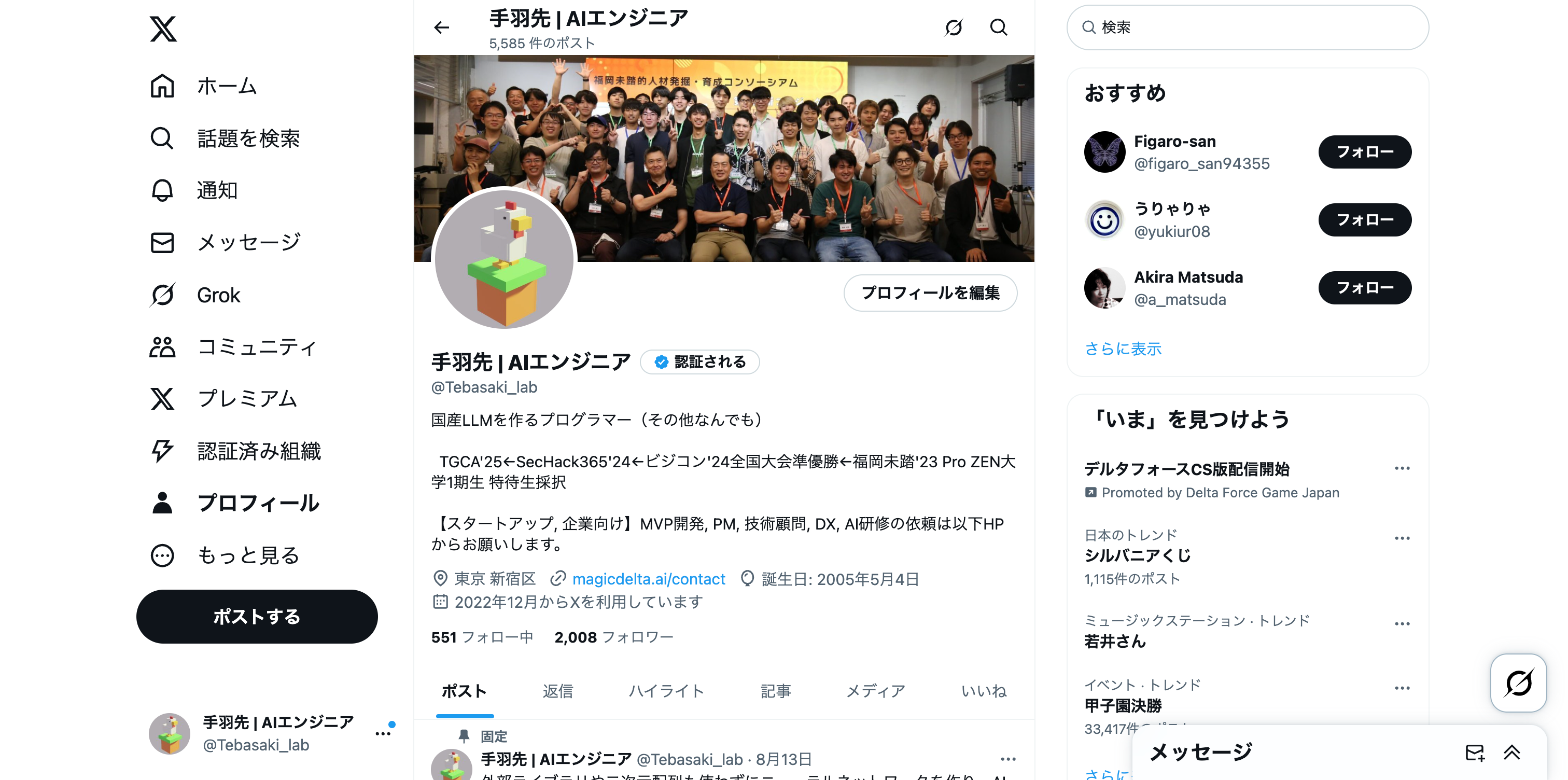1568x780 pixels.
Task: Switch to the 返信 tab
Action: click(x=557, y=691)
